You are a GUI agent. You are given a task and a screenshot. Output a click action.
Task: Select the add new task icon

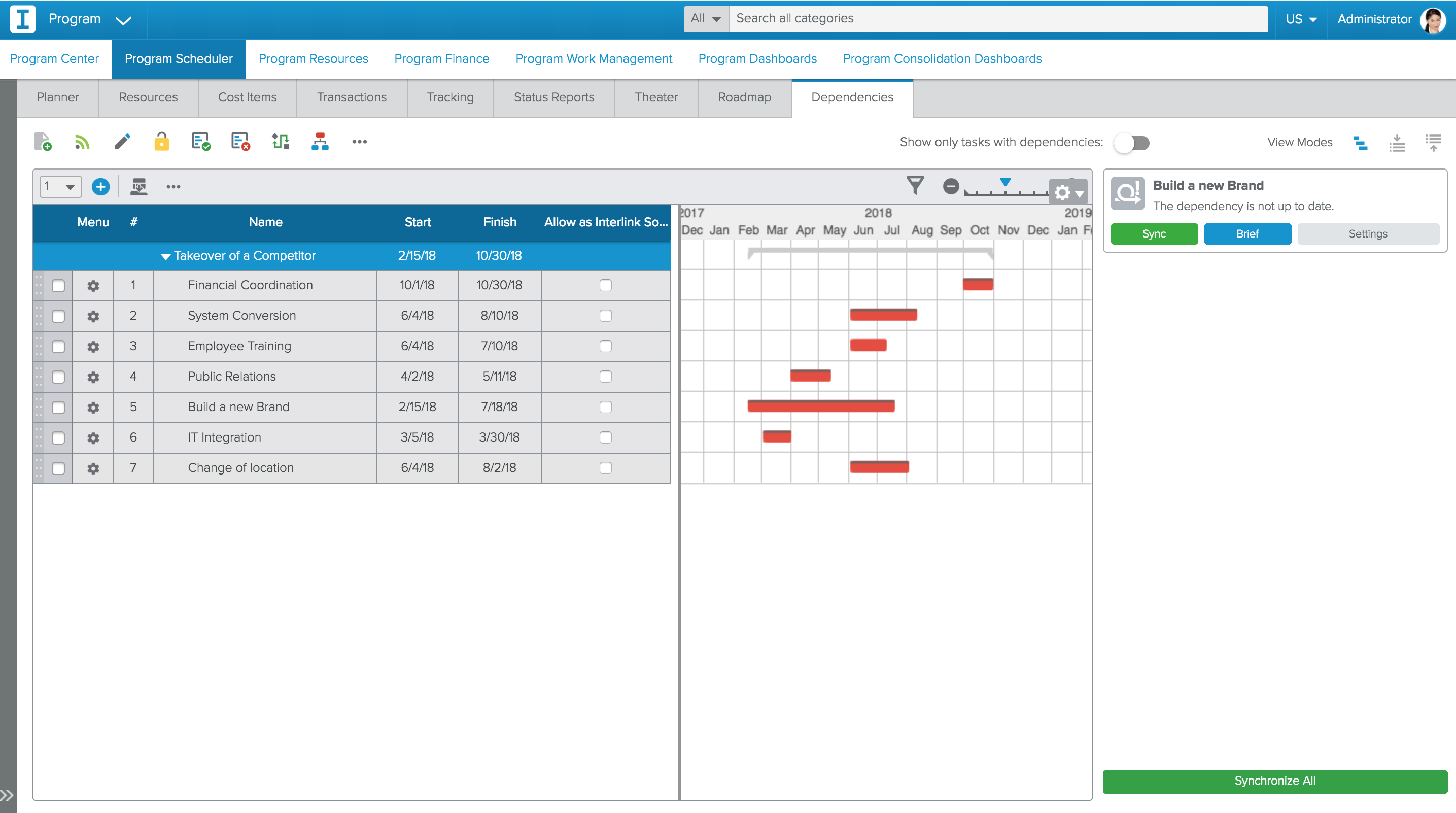[44, 142]
